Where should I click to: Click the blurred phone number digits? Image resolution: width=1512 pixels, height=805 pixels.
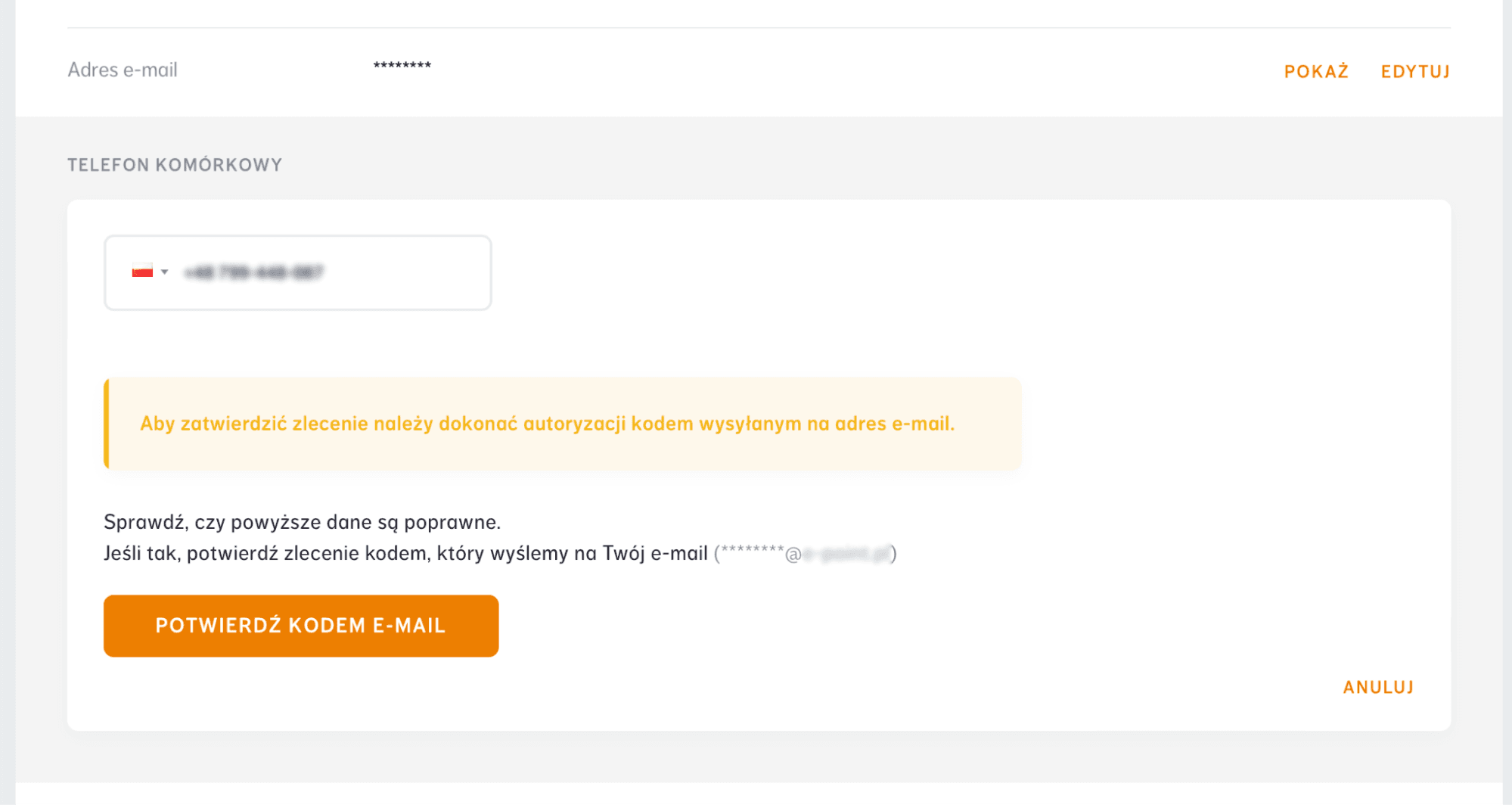[254, 272]
